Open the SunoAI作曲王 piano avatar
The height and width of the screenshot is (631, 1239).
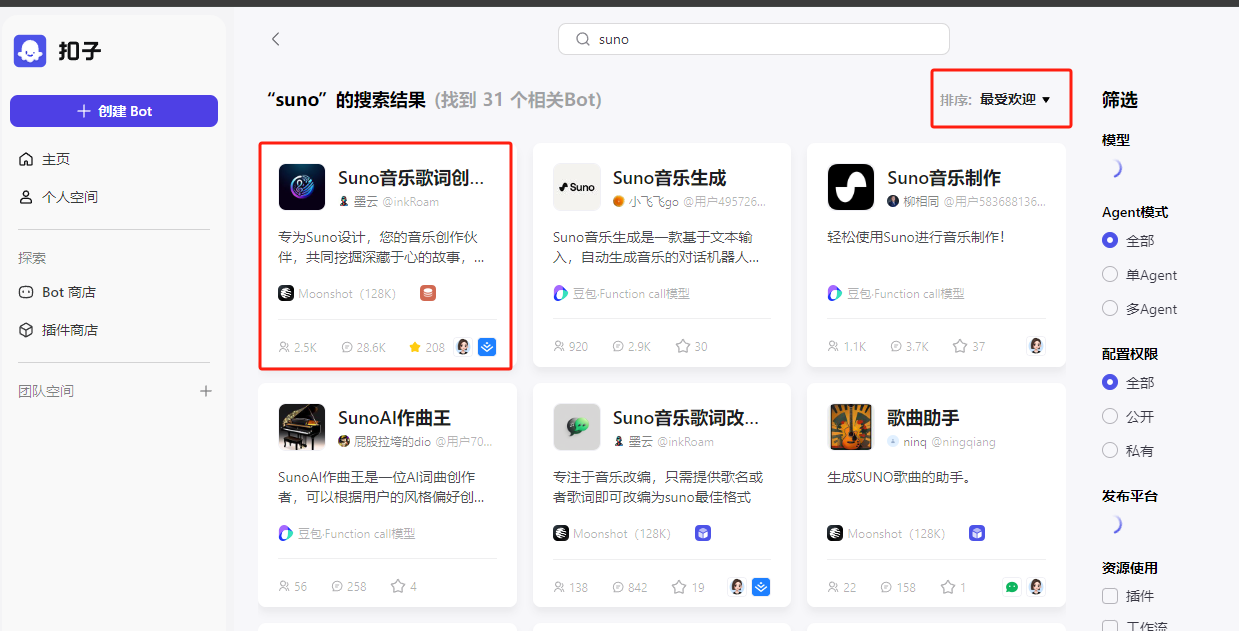[x=302, y=427]
